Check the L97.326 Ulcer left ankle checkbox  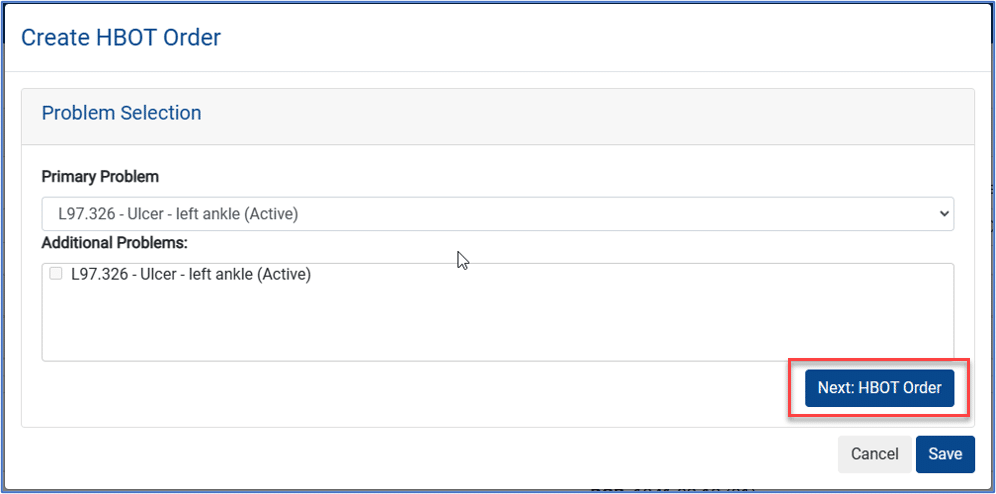pyautogui.click(x=56, y=274)
